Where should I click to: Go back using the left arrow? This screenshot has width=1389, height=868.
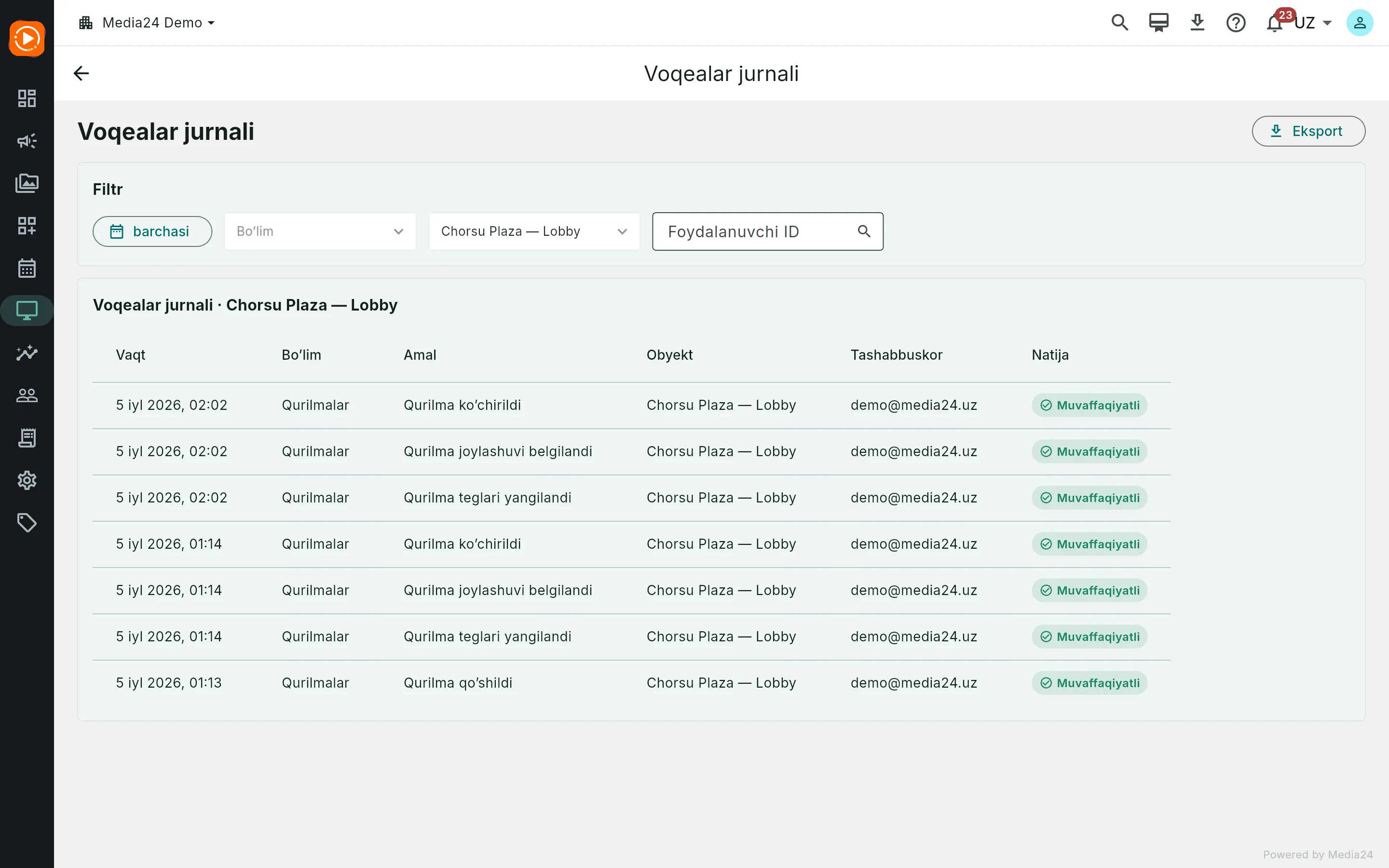coord(82,73)
